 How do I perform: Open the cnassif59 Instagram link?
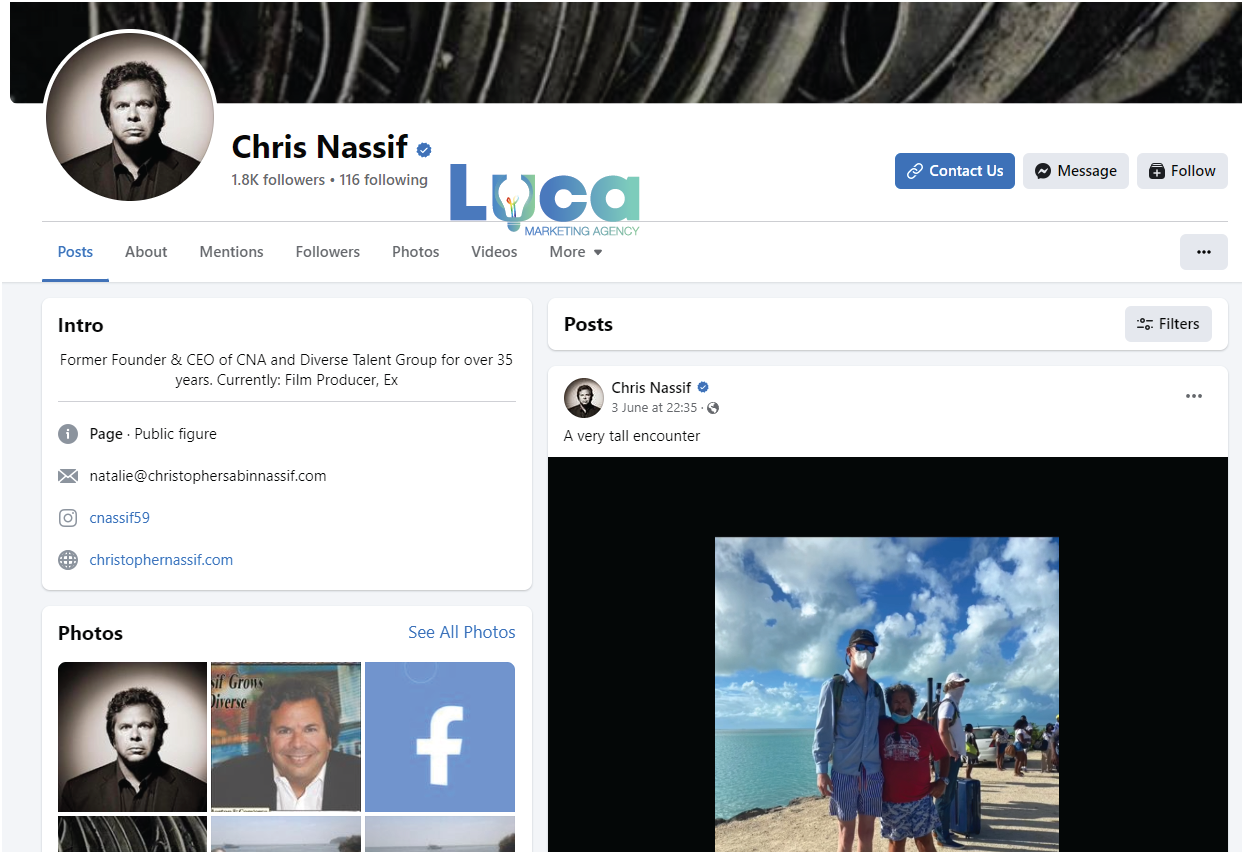119,518
